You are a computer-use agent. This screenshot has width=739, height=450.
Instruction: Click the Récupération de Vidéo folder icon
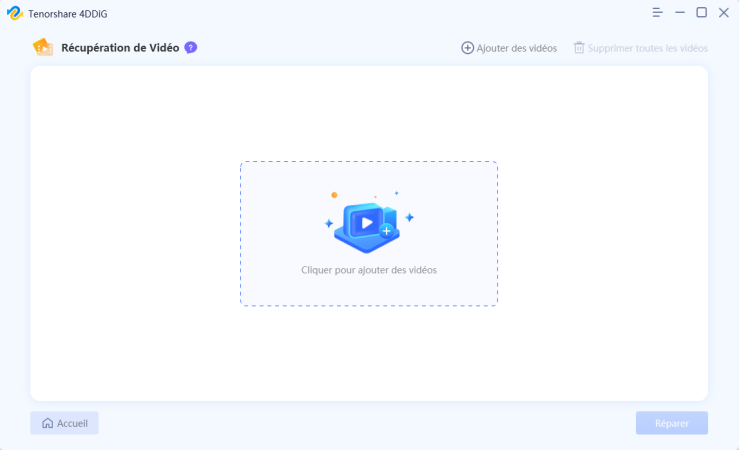(x=43, y=47)
